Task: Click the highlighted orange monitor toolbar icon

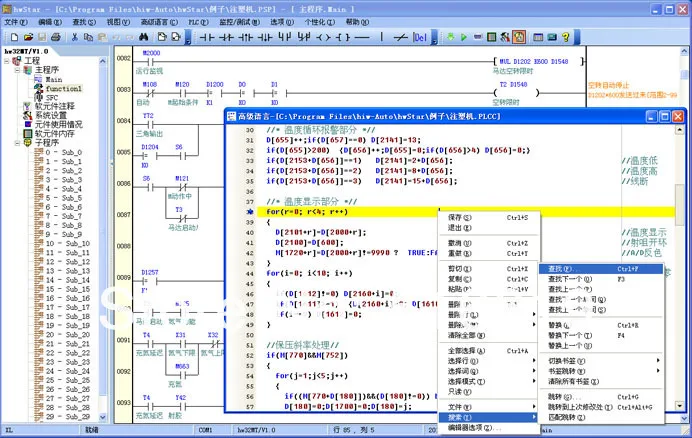Action: pos(519,38)
